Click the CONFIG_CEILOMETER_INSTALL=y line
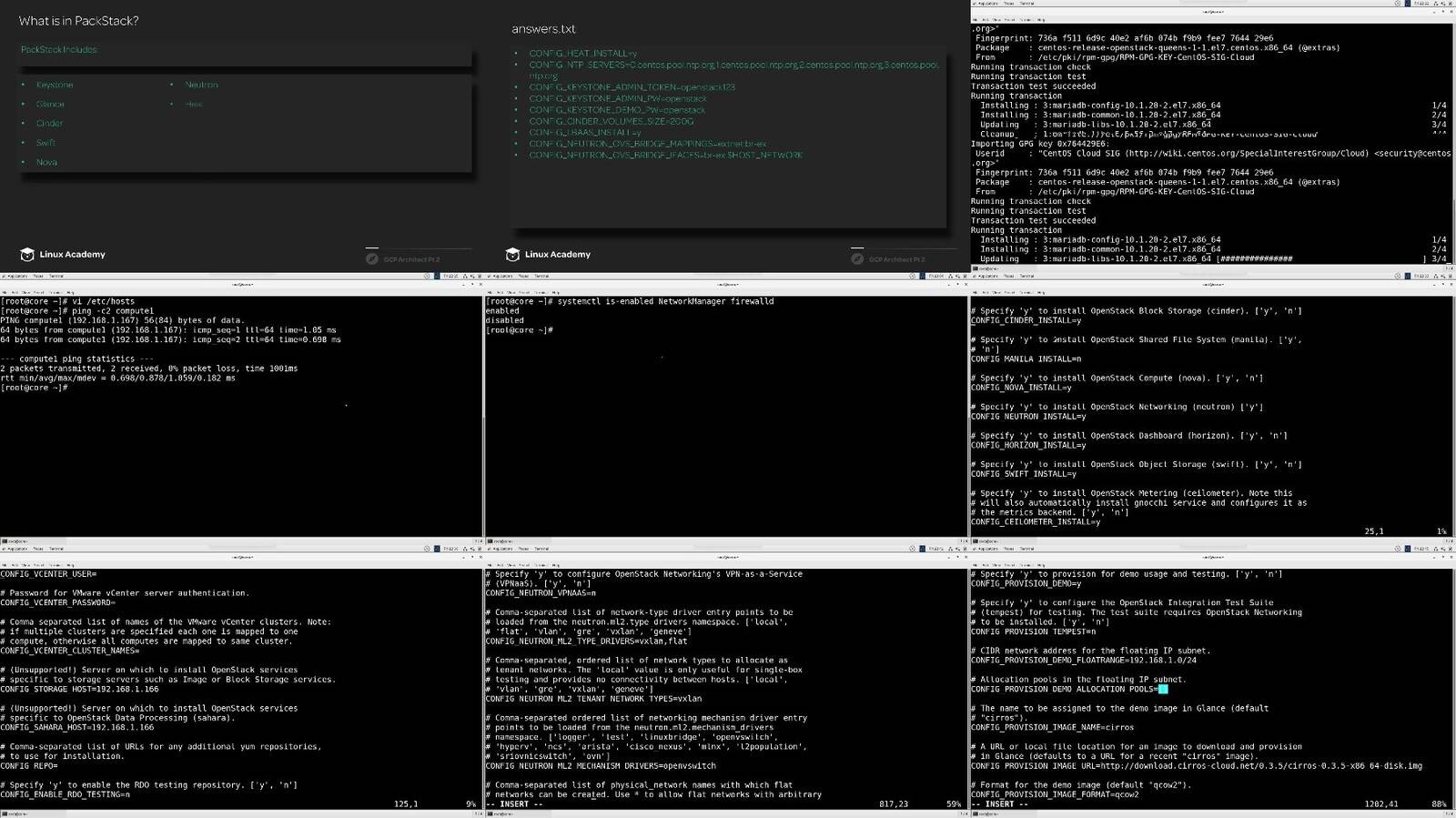1456x818 pixels. 1036,521
